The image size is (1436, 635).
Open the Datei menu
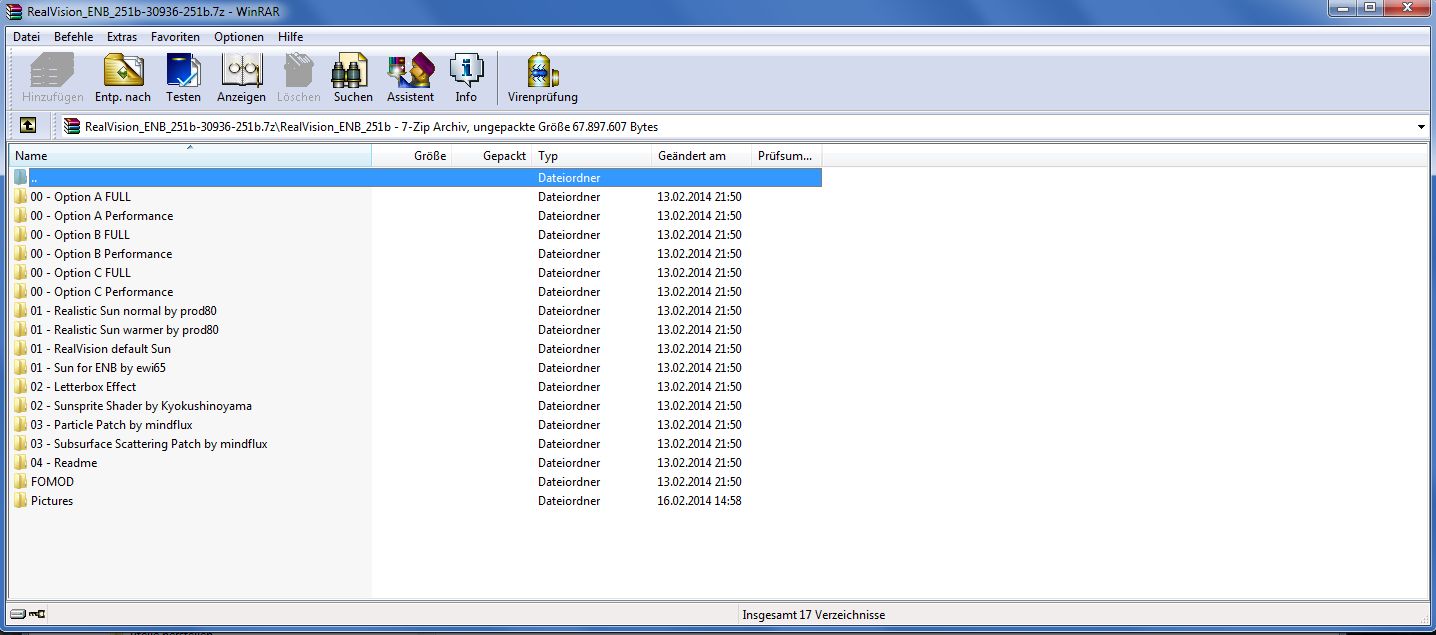[x=27, y=37]
